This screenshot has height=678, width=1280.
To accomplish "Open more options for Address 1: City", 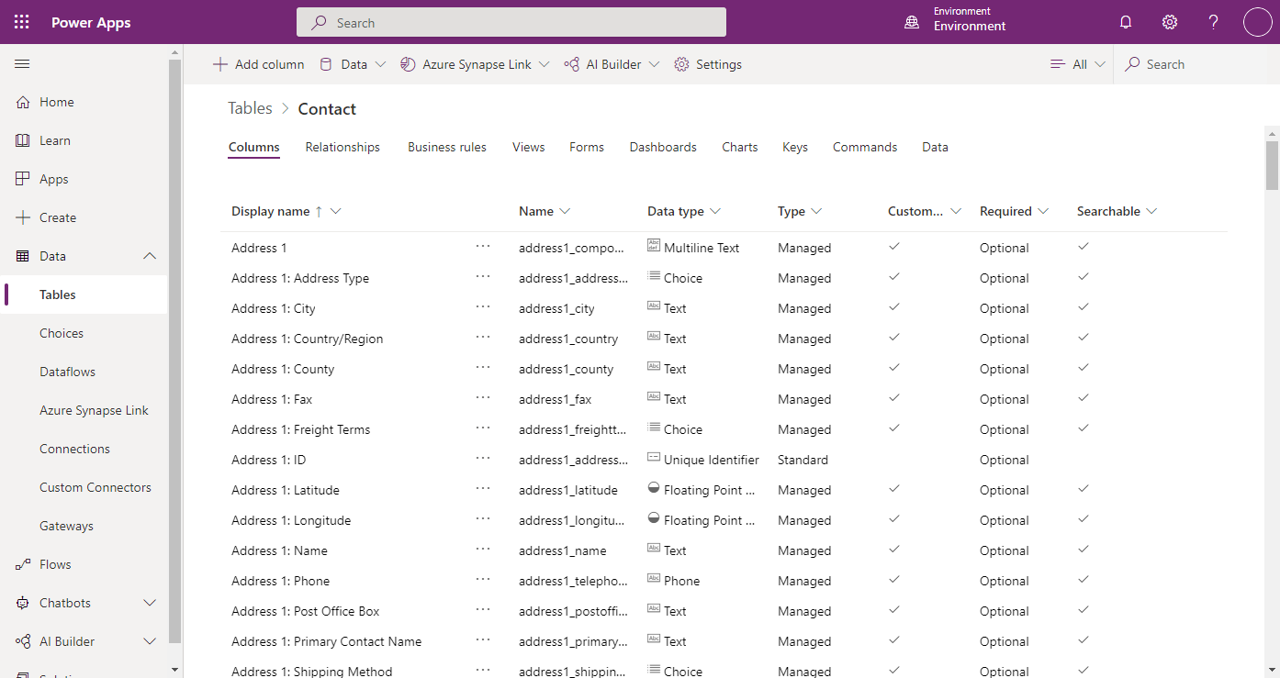I will click(x=483, y=307).
